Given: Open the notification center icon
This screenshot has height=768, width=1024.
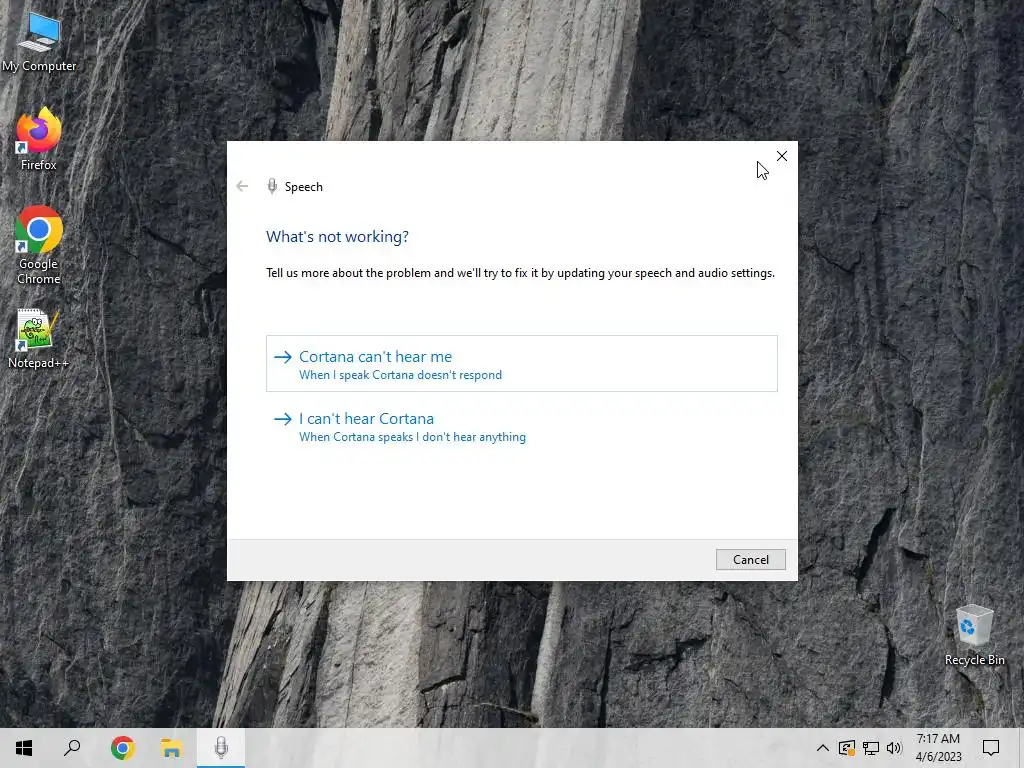Looking at the screenshot, I should coord(991,748).
